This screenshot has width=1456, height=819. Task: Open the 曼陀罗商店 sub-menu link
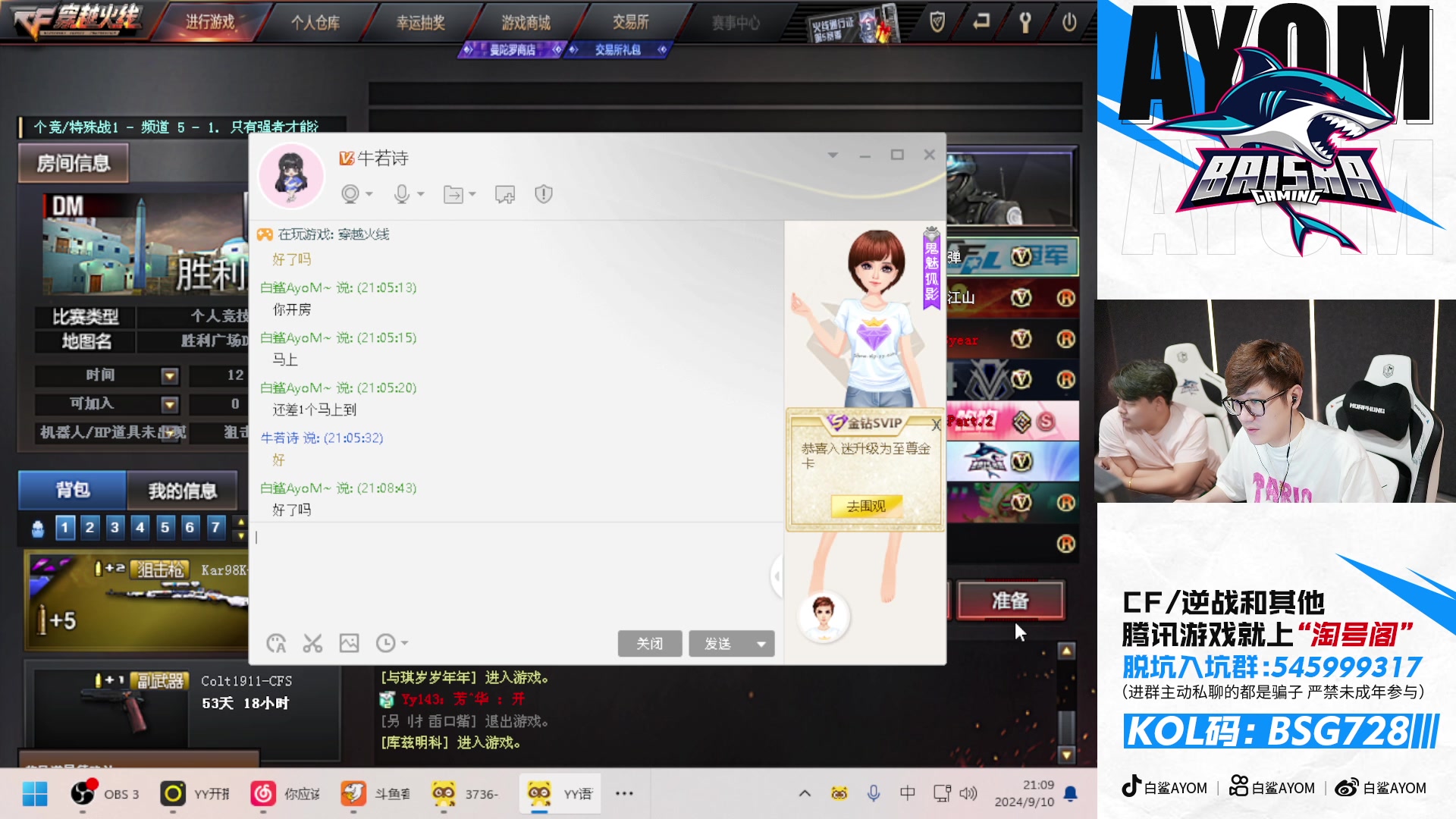pos(512,50)
